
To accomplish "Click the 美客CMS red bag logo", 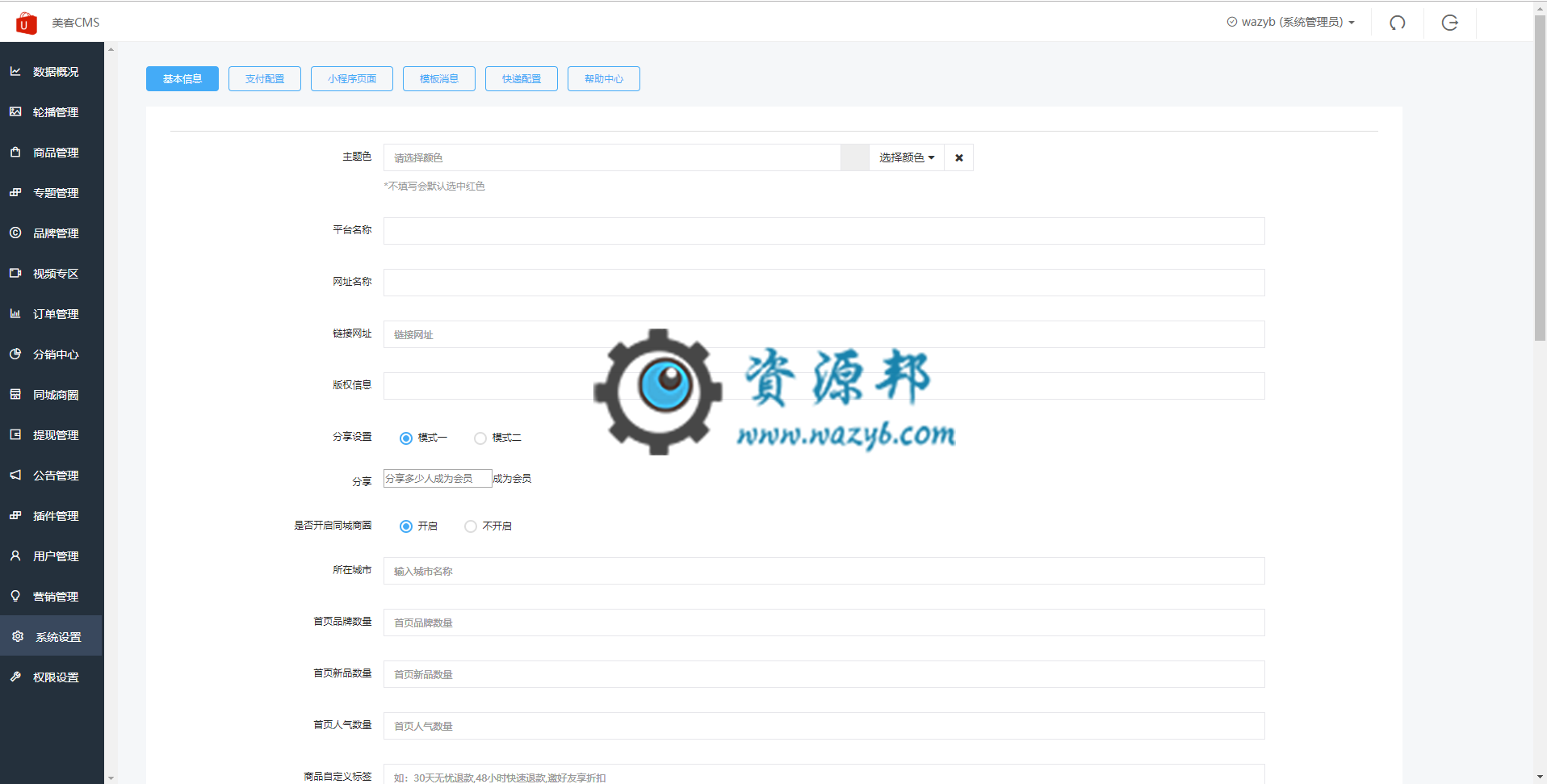I will 26,23.
